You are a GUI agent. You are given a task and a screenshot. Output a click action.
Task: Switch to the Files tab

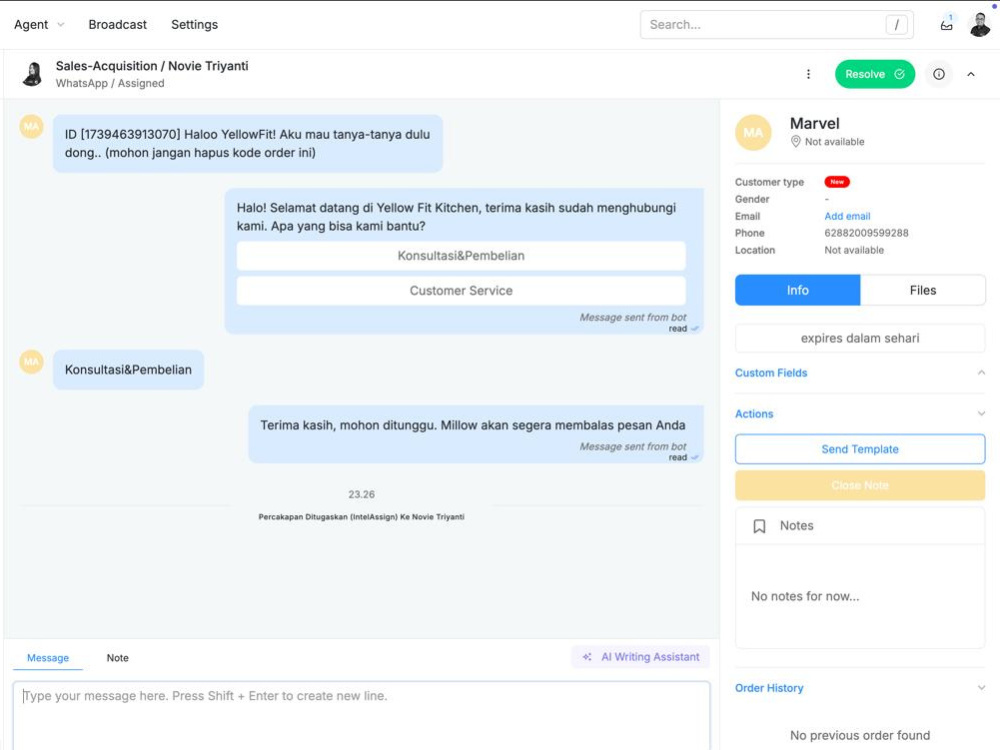pyautogui.click(x=922, y=290)
